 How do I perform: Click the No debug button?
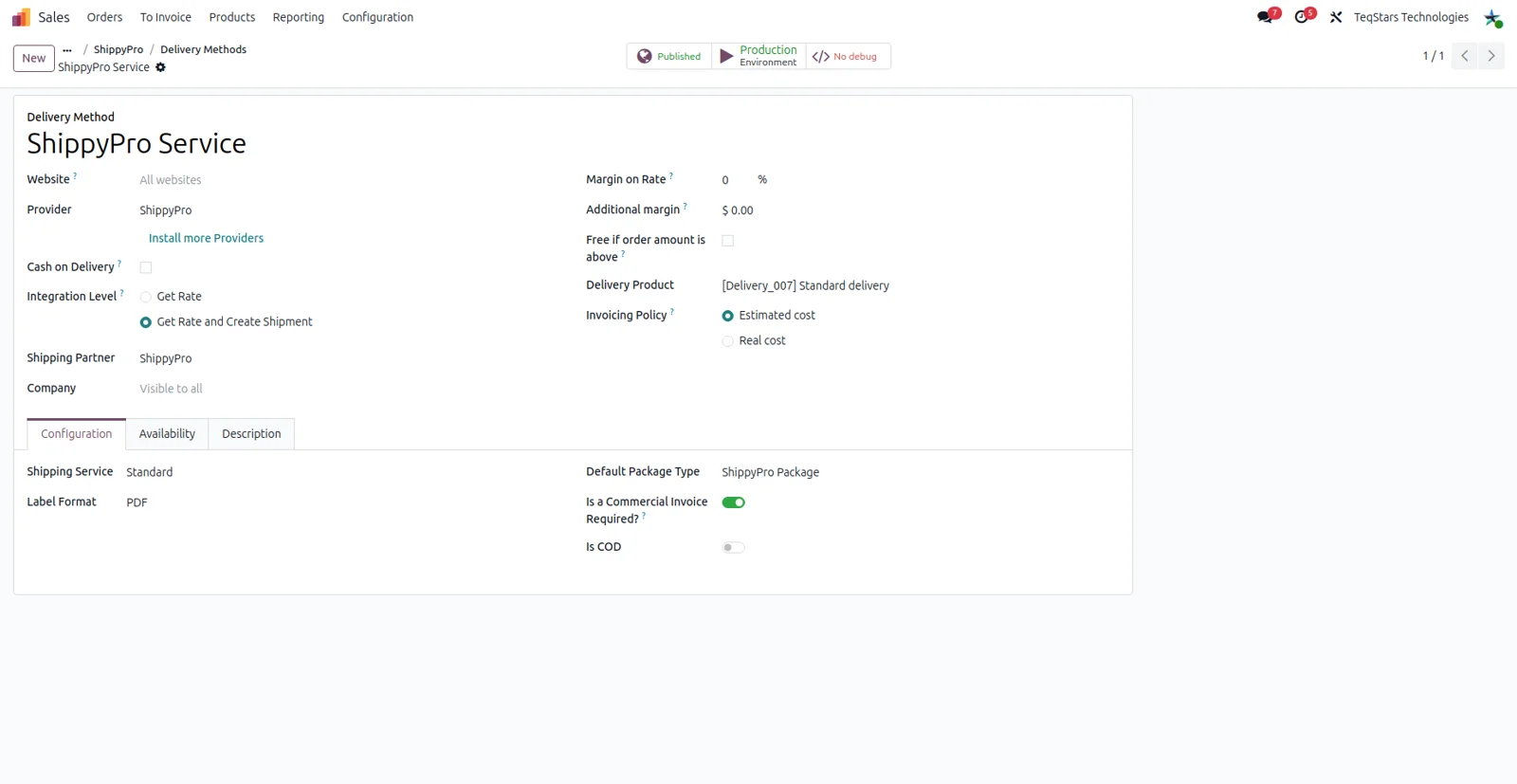848,56
